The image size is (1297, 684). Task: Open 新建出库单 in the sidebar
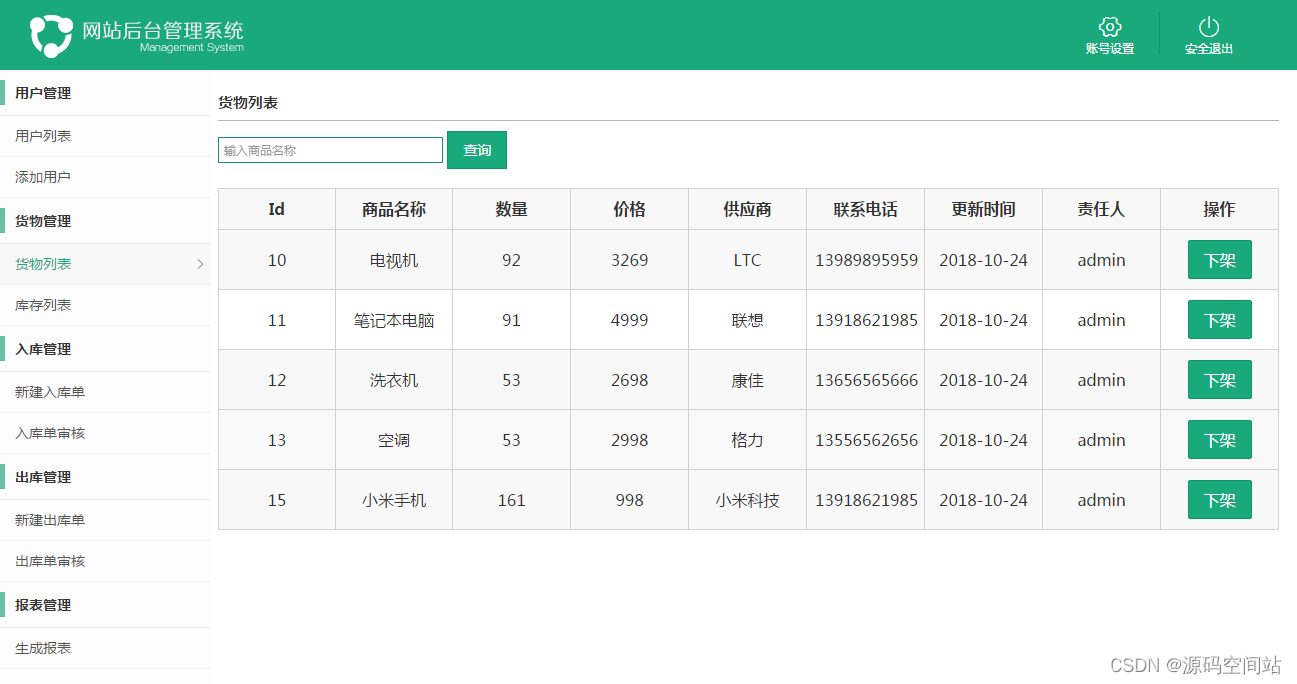pyautogui.click(x=50, y=520)
